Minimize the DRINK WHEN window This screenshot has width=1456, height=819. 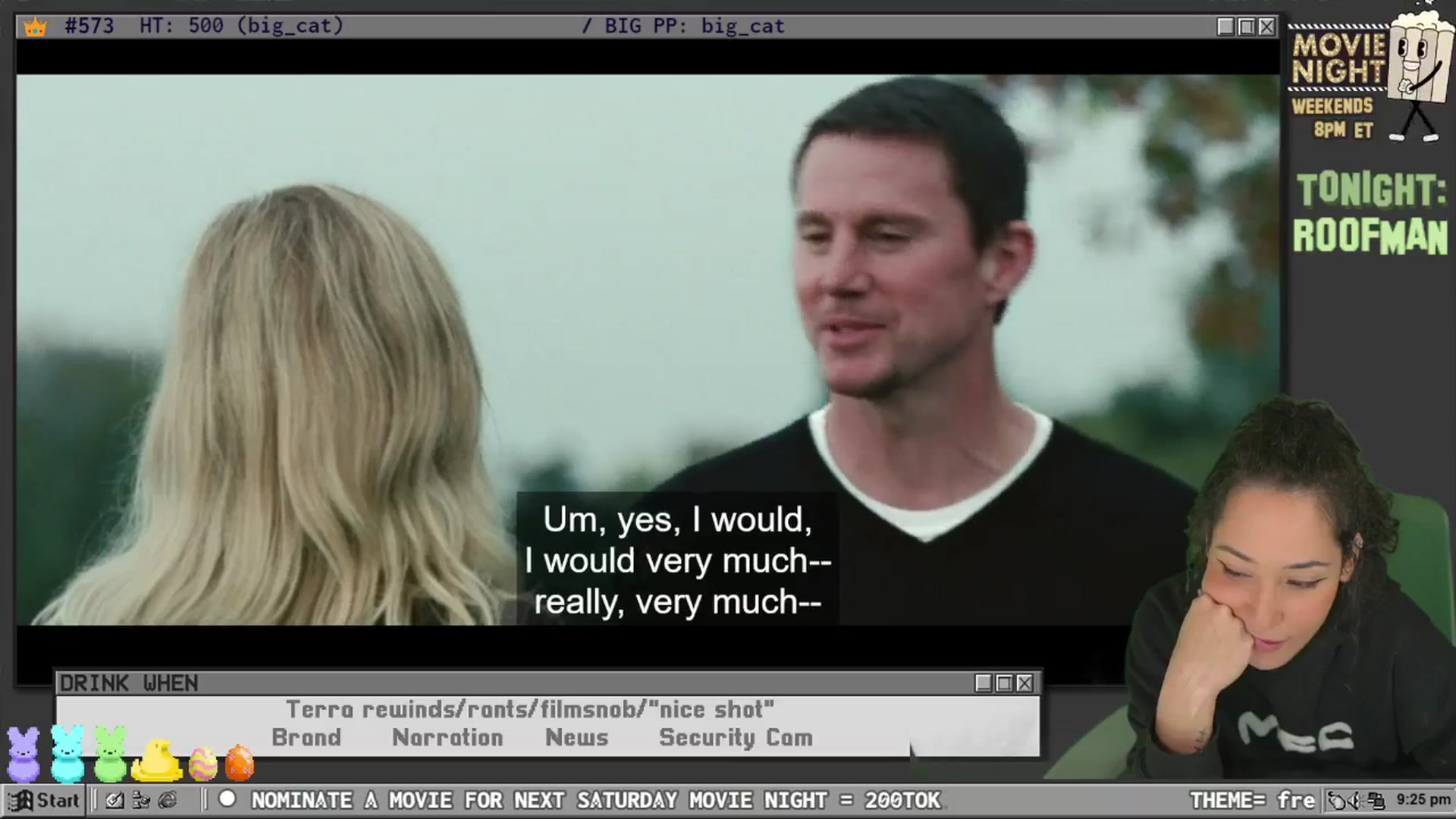(984, 683)
